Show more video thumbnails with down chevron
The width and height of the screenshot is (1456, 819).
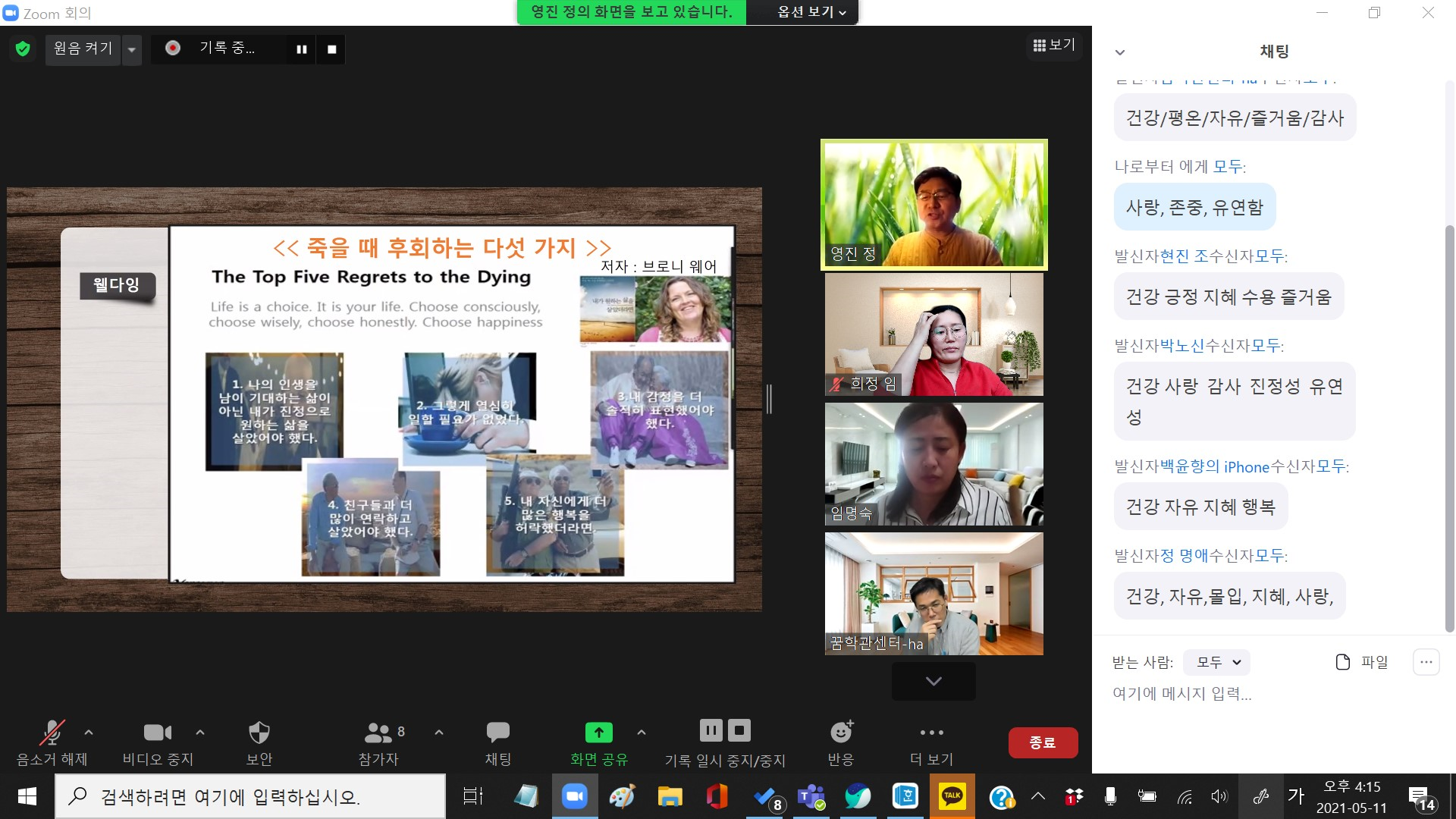(x=934, y=681)
